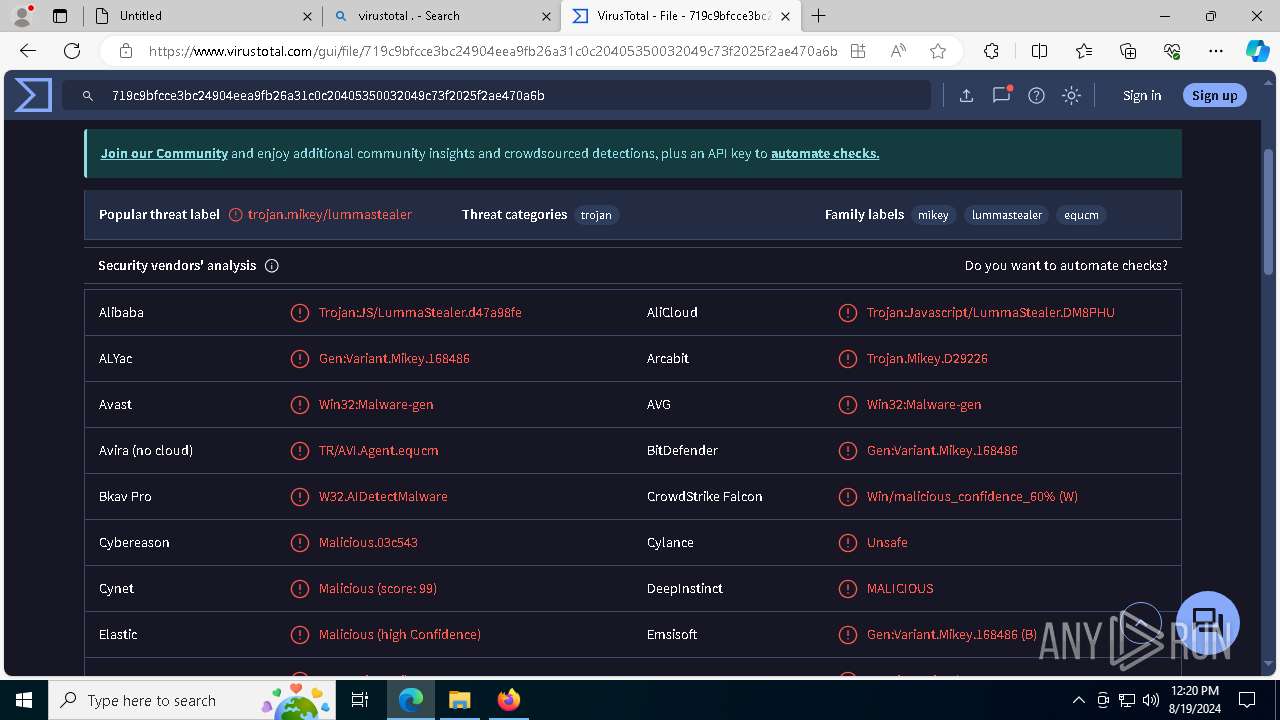Open the tab actions menu icon
1280x720 pixels.
click(60, 16)
